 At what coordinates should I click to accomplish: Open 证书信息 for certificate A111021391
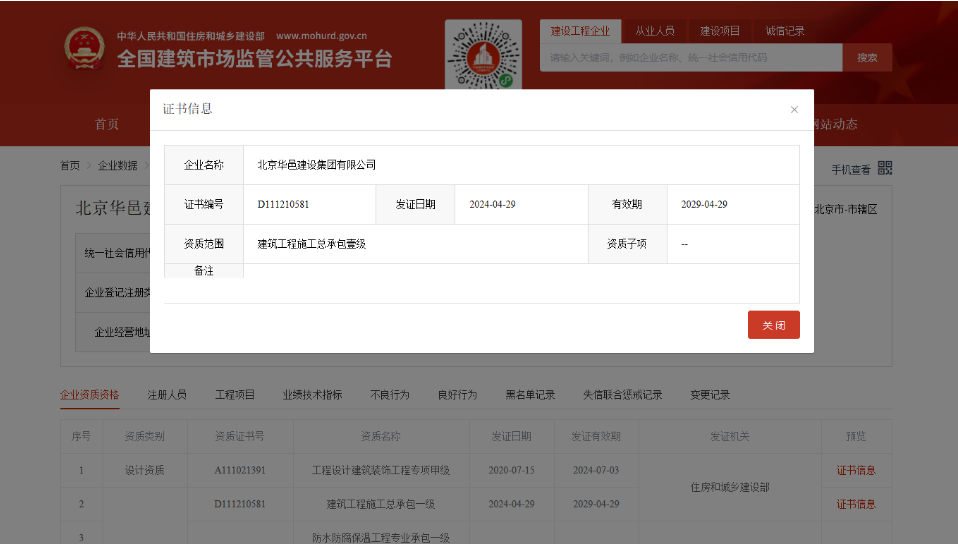click(856, 470)
